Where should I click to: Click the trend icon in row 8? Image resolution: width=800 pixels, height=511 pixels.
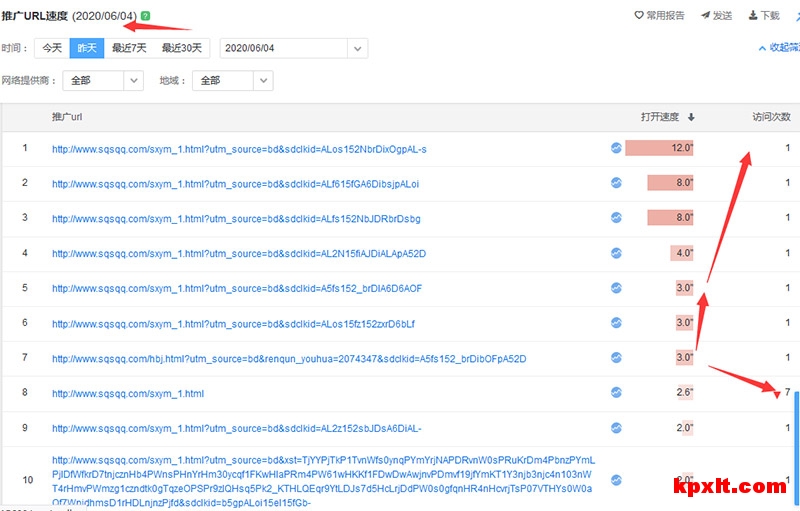pos(616,393)
